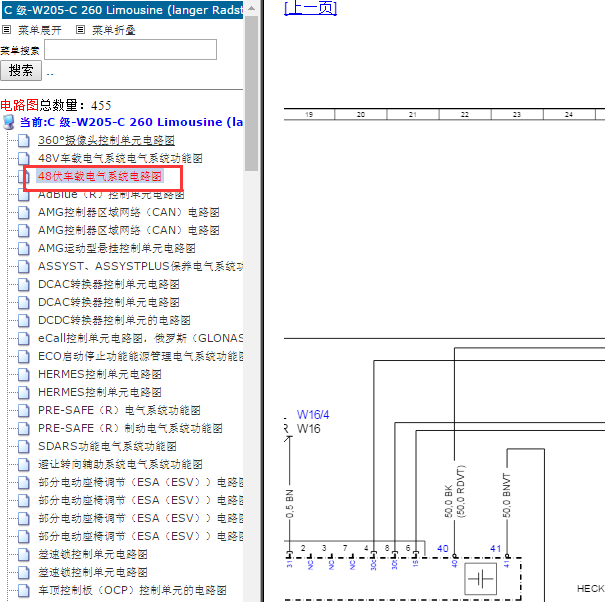Click document icon beside ECO启动停止功能
Viewport: 605px width, 602px height.
(24, 357)
